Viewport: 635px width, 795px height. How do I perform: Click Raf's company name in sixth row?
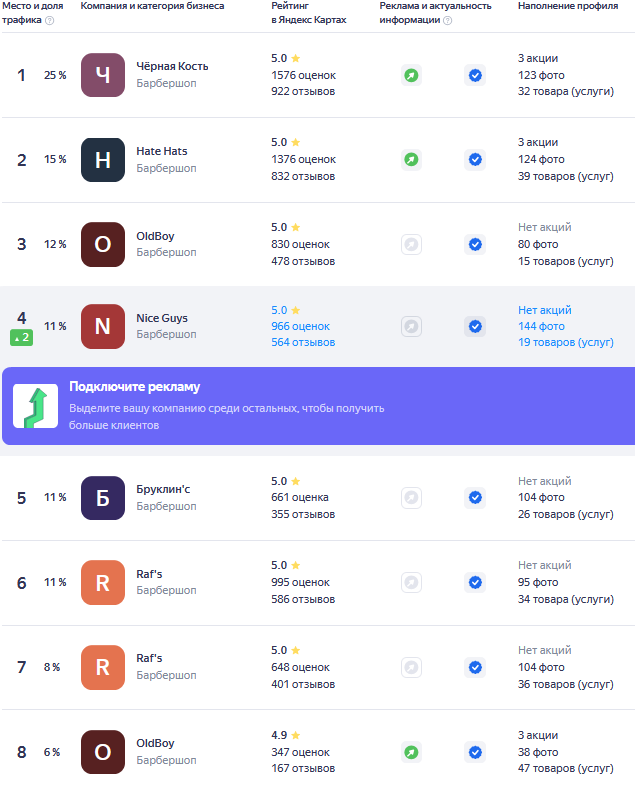click(x=149, y=573)
